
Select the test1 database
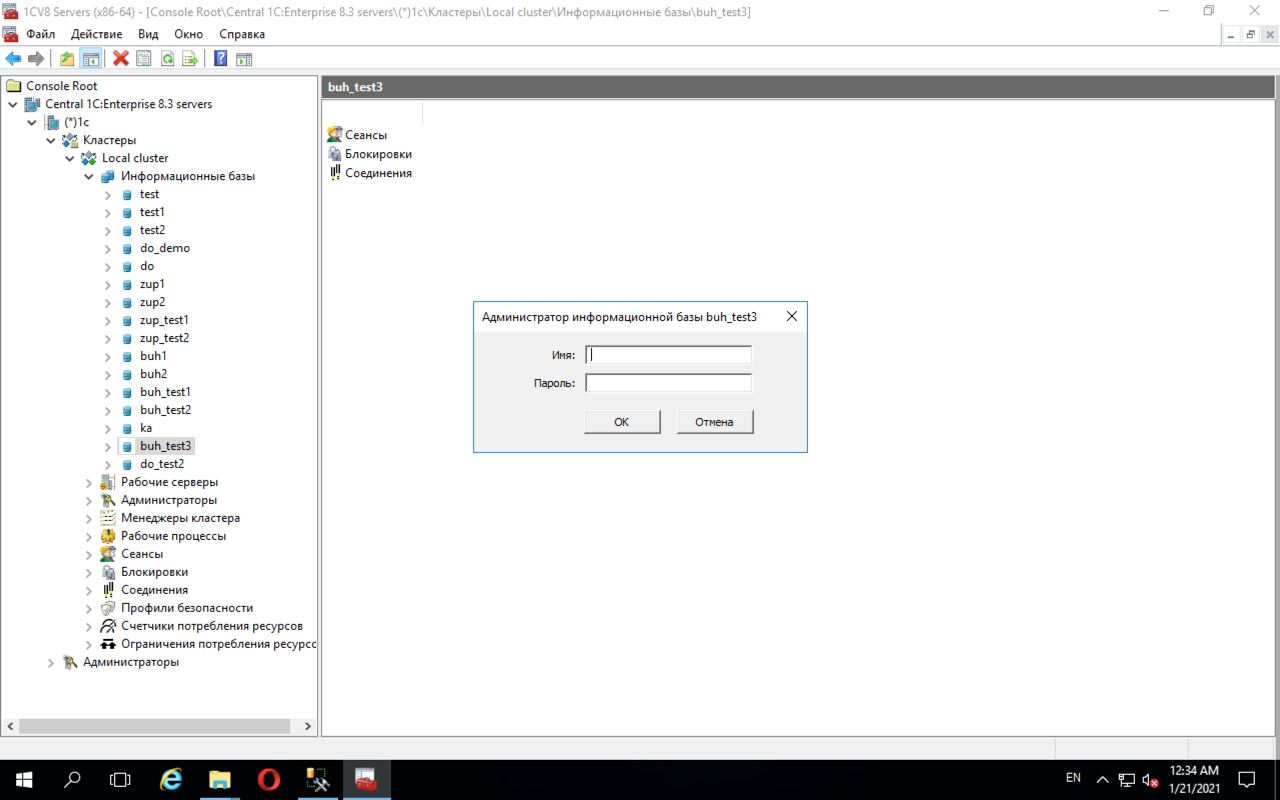[x=152, y=212]
